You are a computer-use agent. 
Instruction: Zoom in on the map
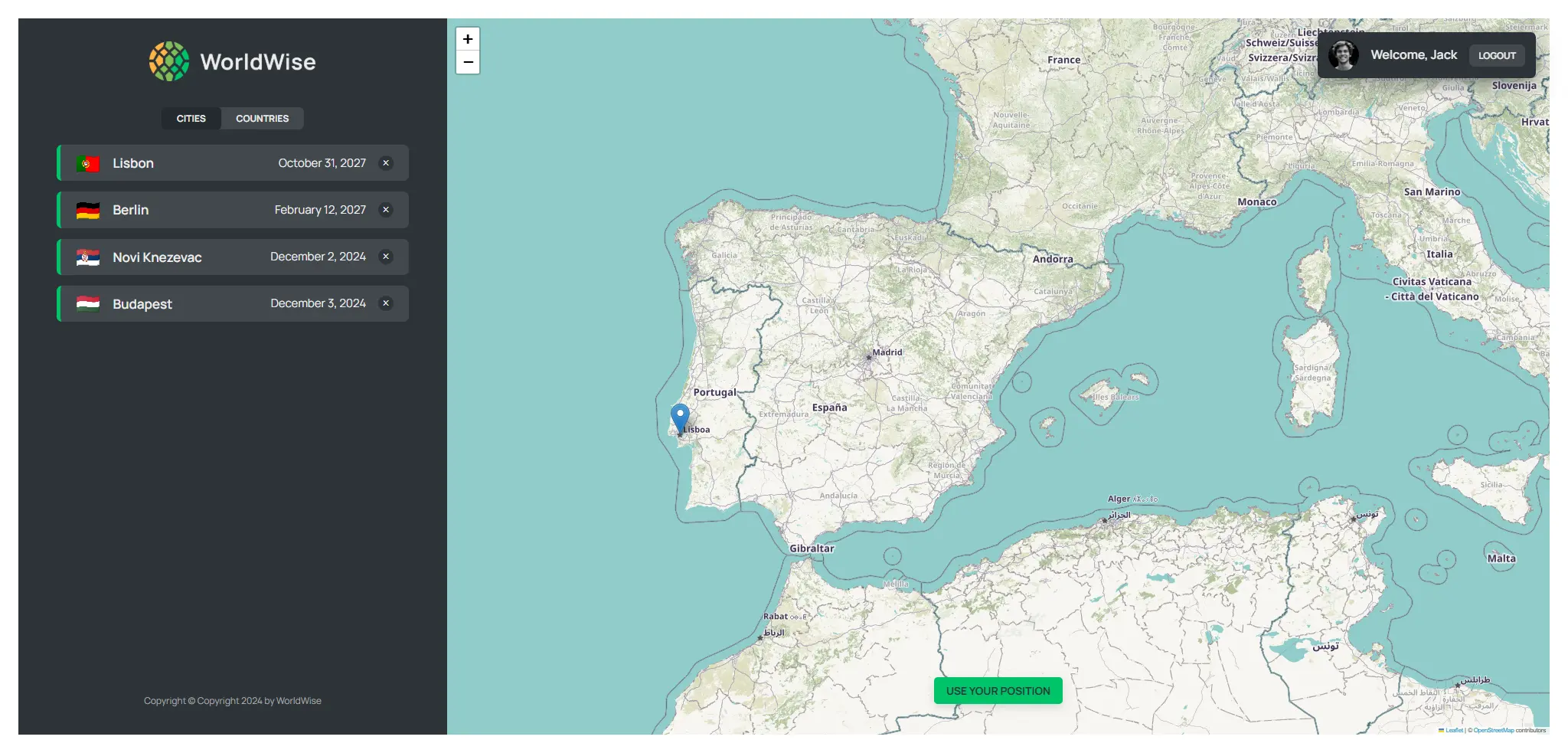pos(468,39)
